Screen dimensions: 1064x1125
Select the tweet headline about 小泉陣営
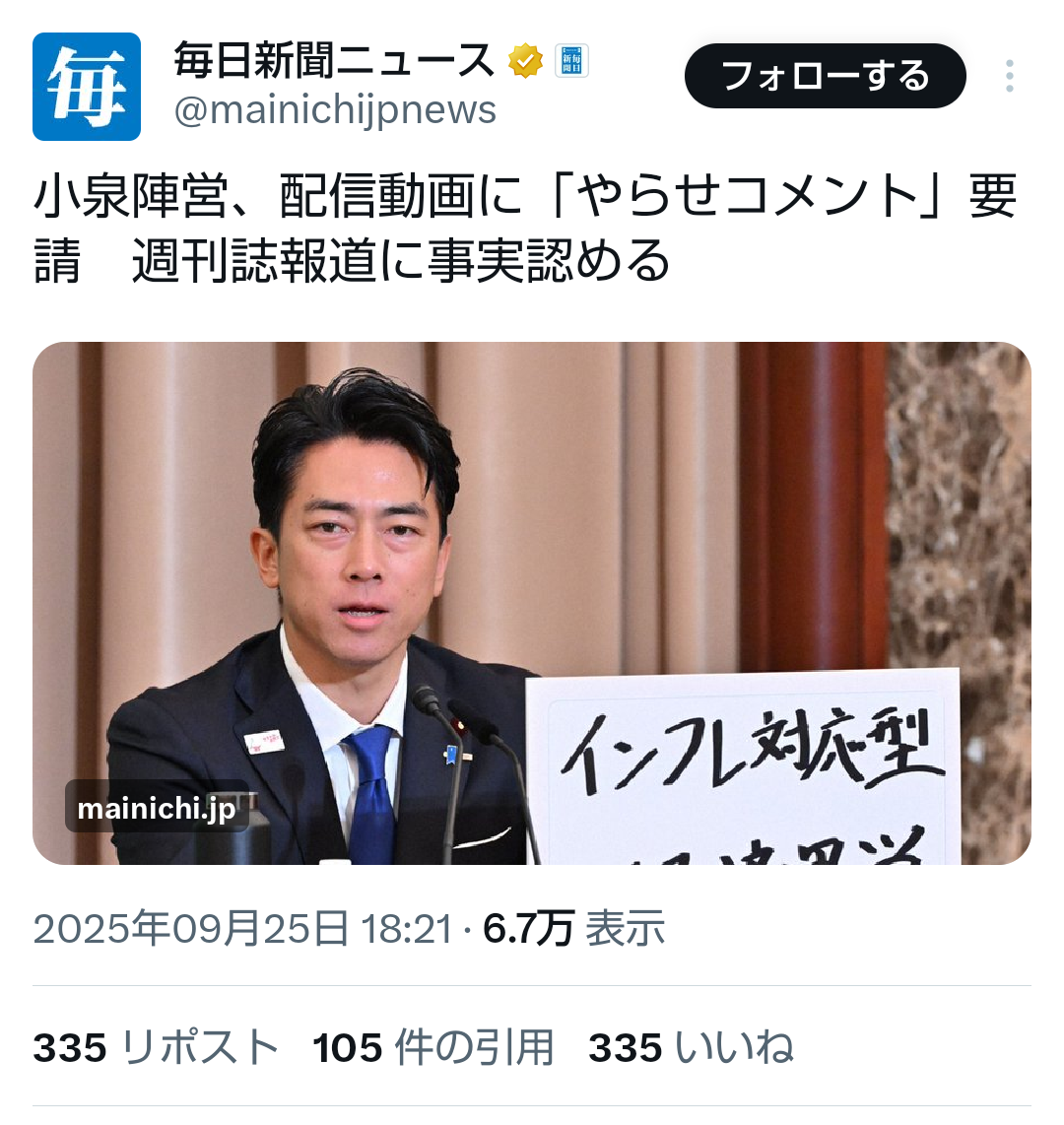[x=525, y=228]
